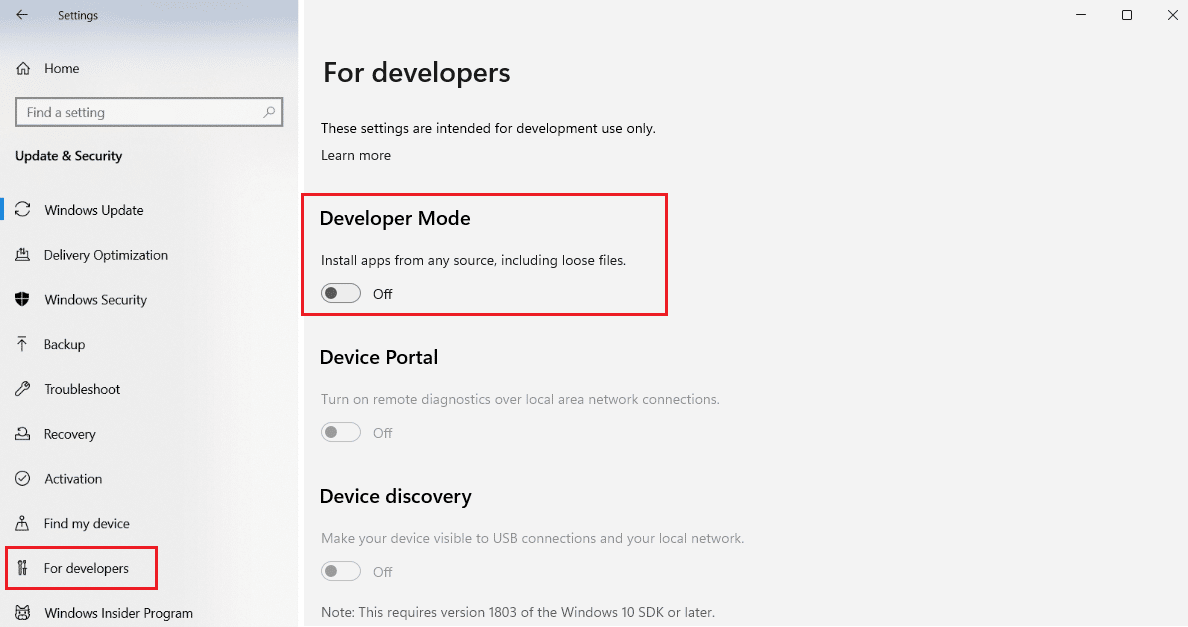Select the Activation page
The width and height of the screenshot is (1188, 627).
point(73,479)
